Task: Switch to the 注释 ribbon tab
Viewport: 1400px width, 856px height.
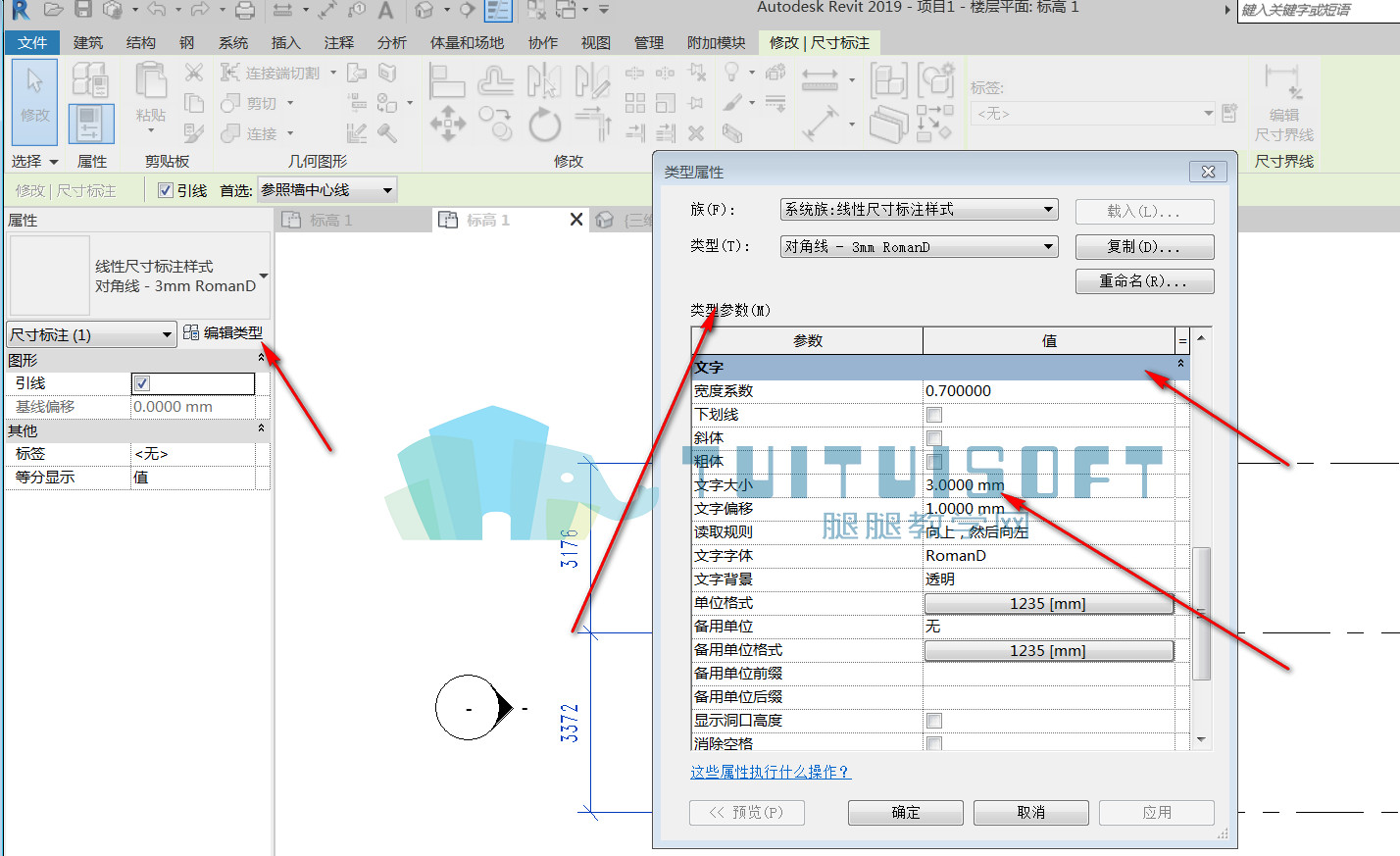Action: tap(339, 42)
